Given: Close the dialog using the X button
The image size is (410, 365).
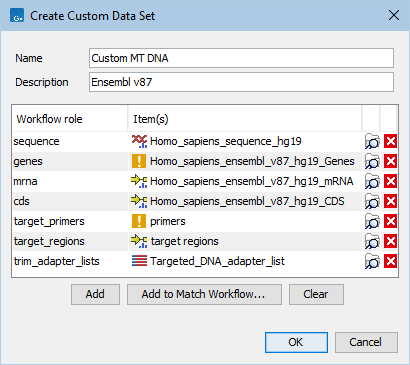Looking at the screenshot, I should [394, 15].
